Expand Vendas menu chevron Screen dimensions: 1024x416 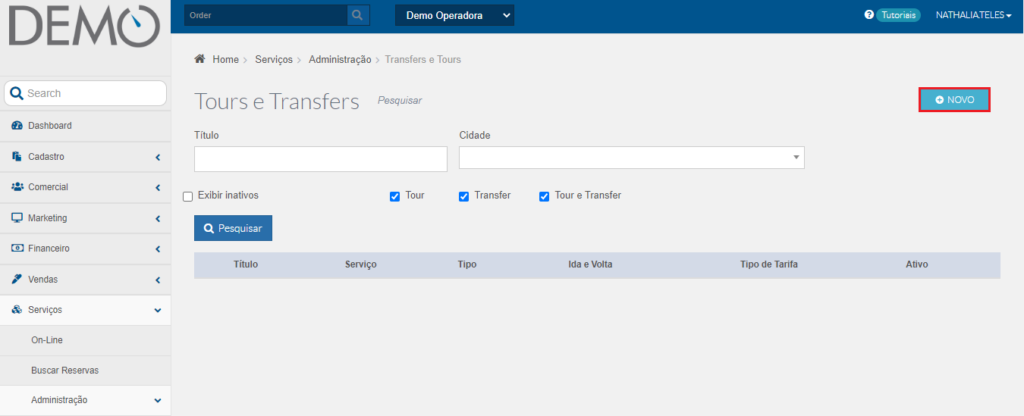(x=157, y=280)
